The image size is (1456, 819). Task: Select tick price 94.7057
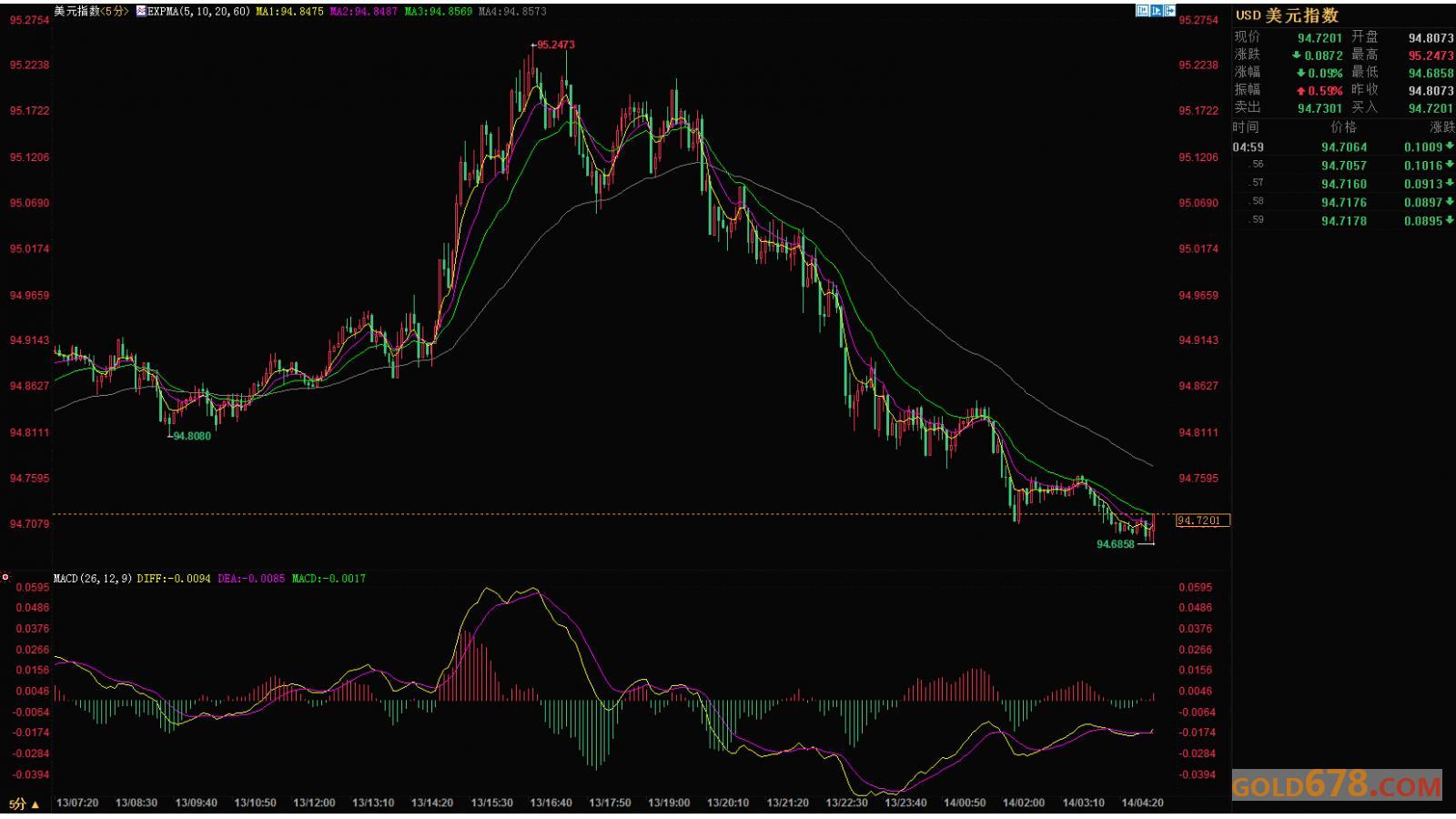[x=1344, y=166]
